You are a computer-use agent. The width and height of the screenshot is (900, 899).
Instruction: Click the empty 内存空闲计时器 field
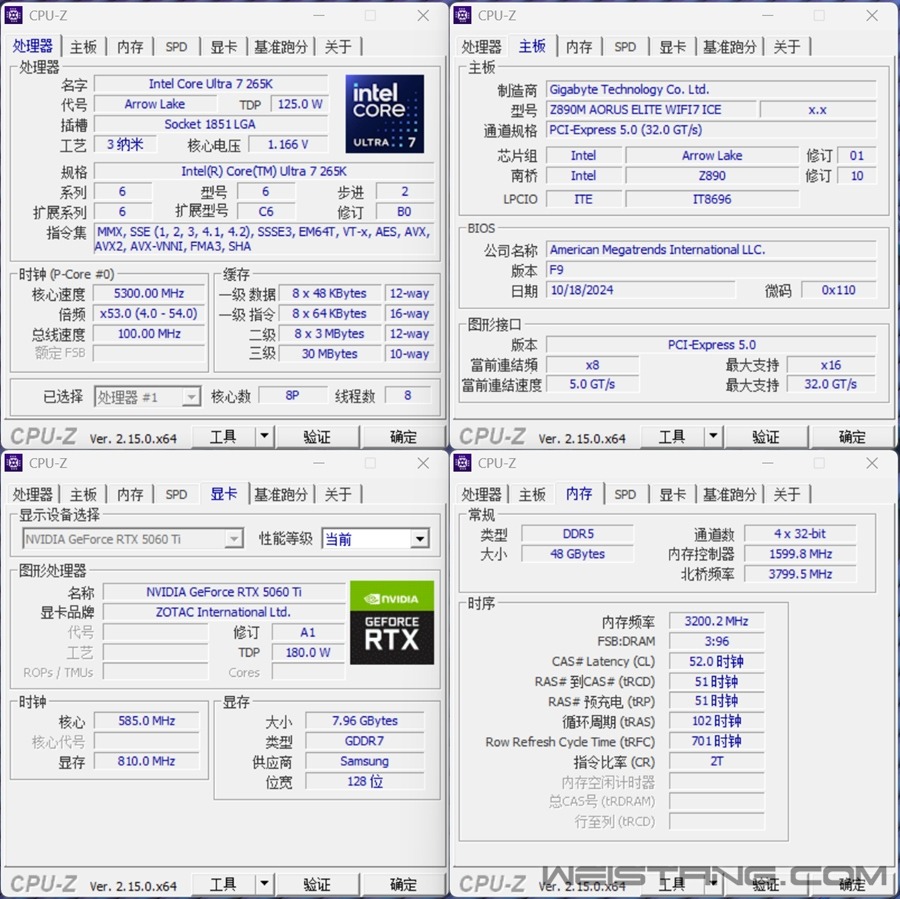point(717,781)
